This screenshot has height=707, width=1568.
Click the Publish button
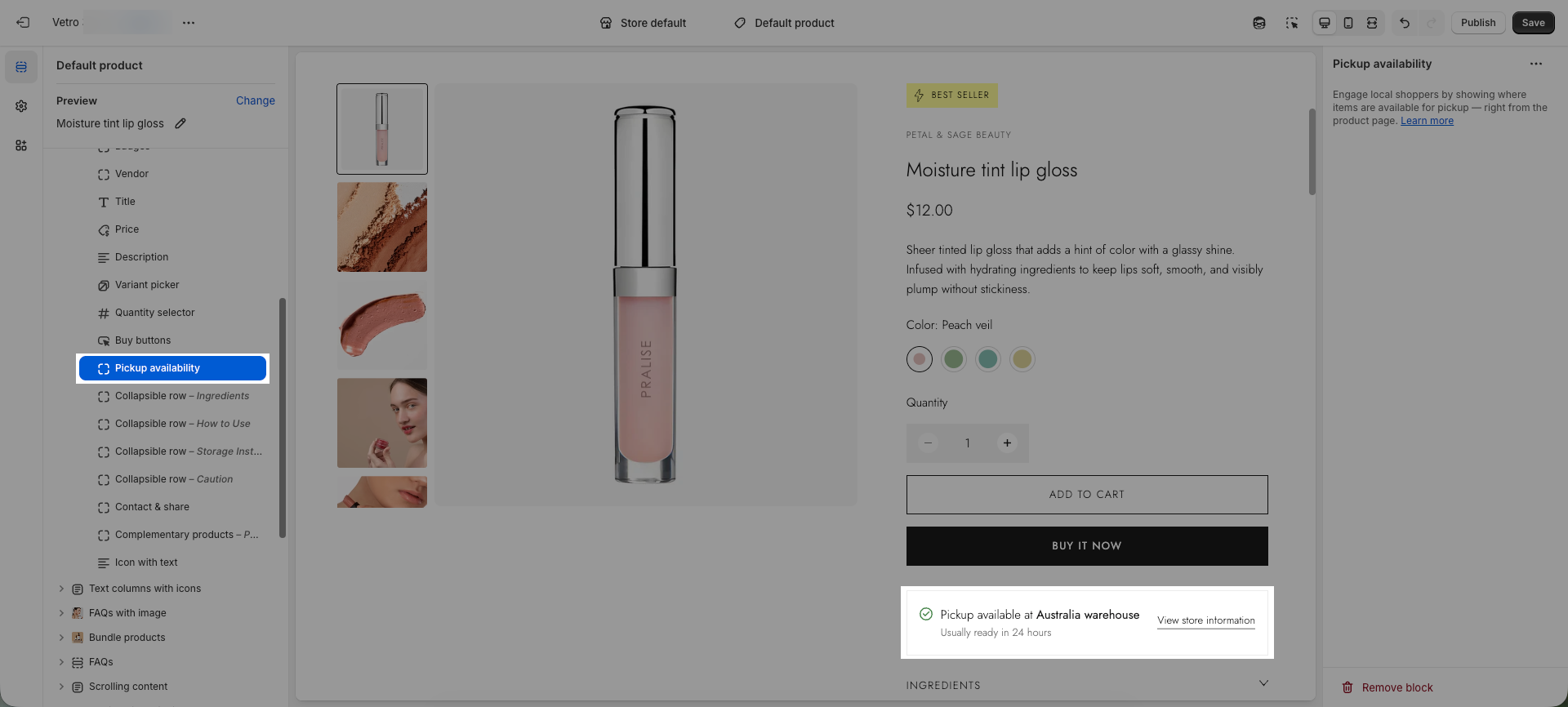pyautogui.click(x=1477, y=23)
